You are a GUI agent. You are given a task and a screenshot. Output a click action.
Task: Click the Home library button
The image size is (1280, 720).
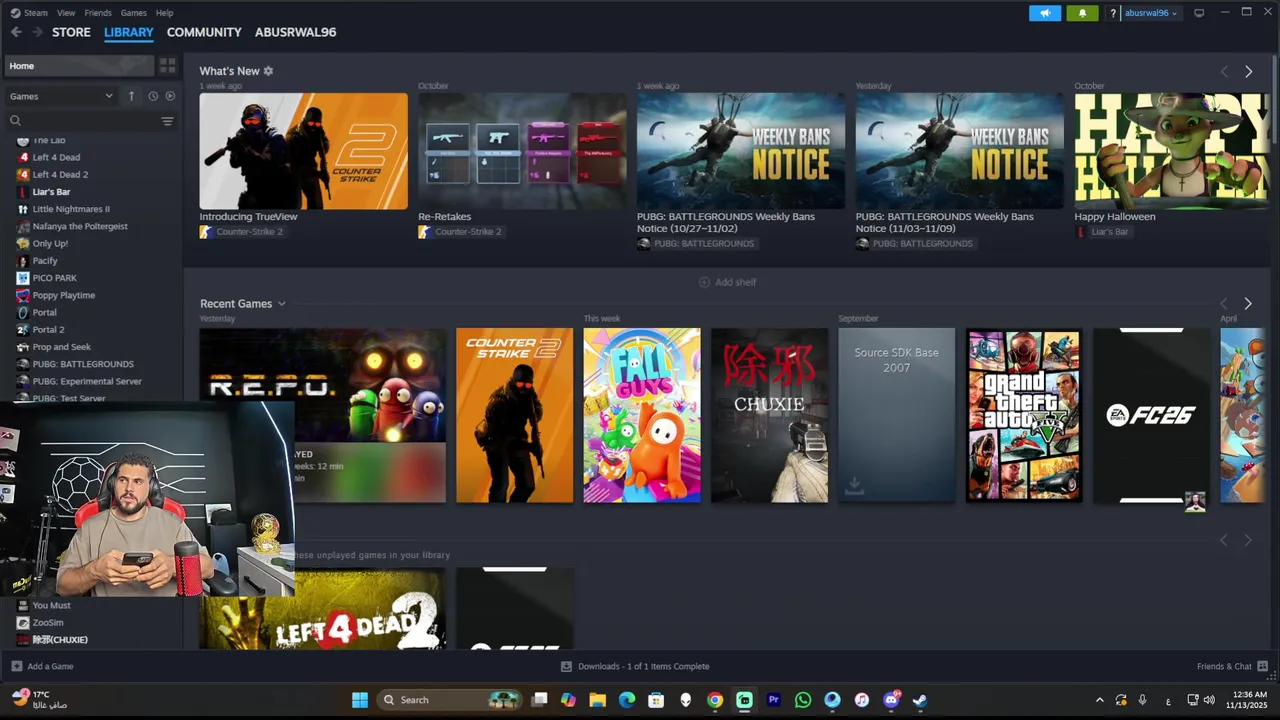click(79, 66)
